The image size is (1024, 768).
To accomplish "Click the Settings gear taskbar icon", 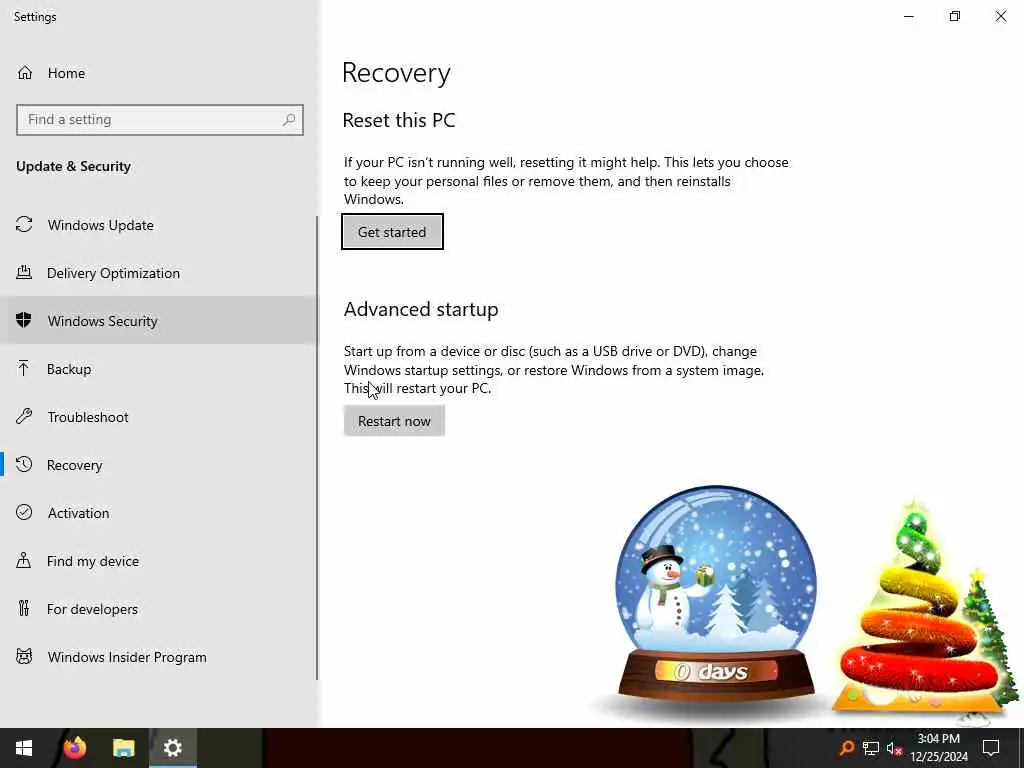I will click(x=172, y=748).
